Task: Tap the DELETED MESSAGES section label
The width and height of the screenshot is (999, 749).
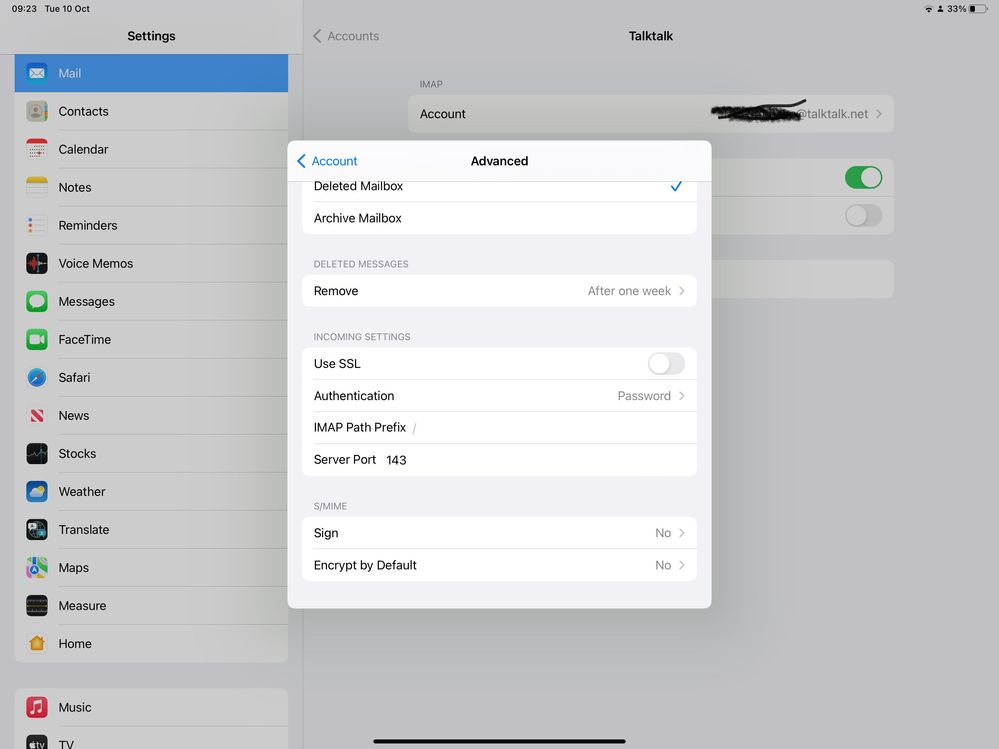Action: [361, 264]
